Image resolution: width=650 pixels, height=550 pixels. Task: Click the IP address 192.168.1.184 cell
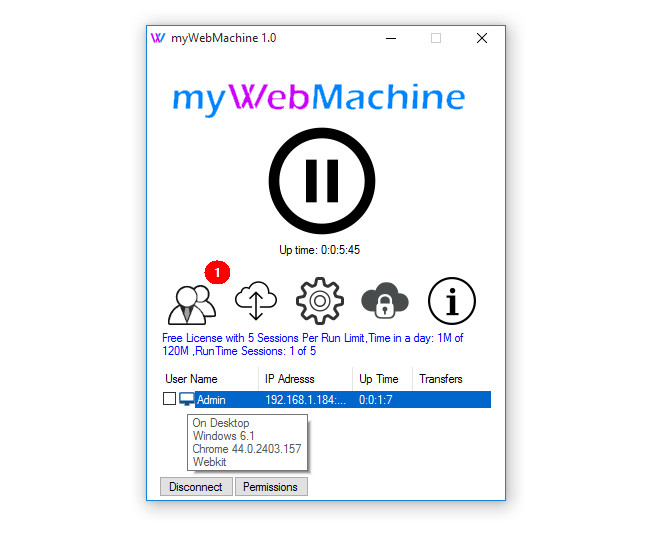[x=306, y=400]
